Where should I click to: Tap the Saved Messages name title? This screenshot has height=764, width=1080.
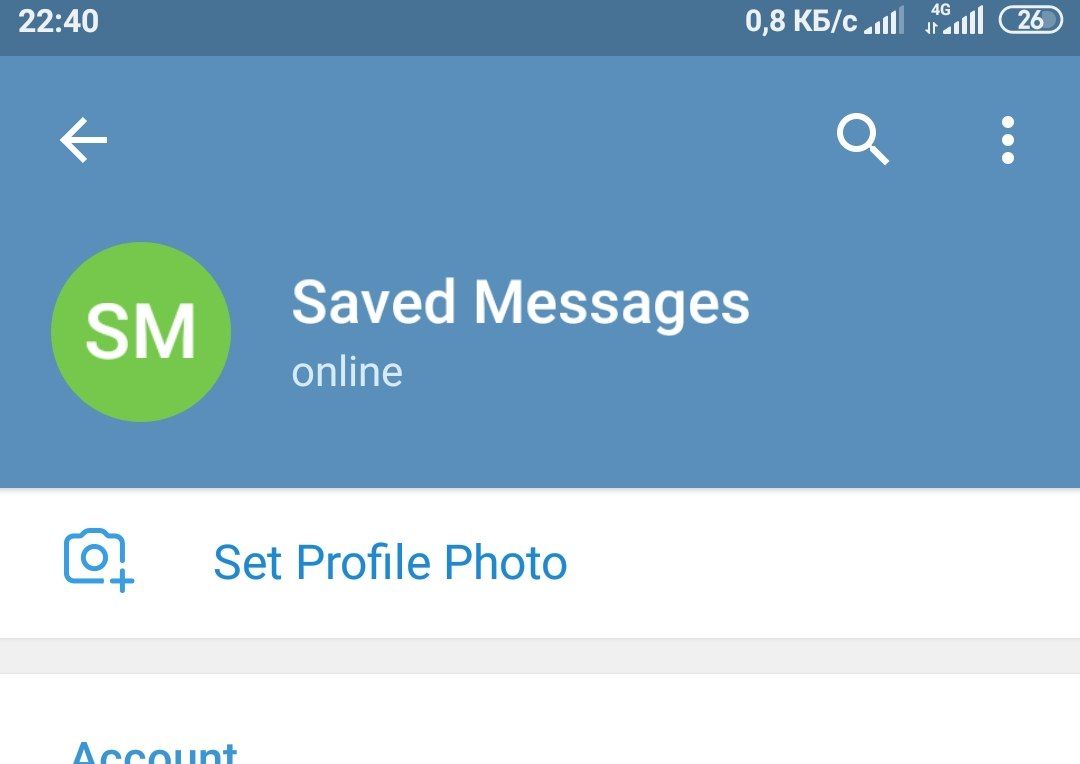coord(521,302)
